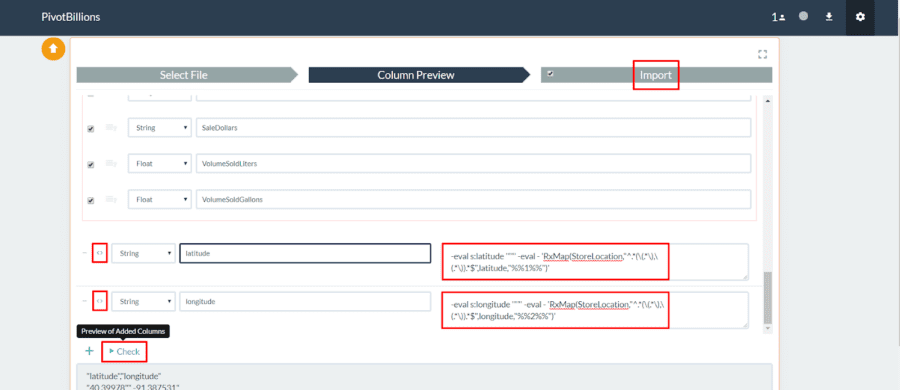Screen dimensions: 900x390
Task: Click the fullscreen expand icon
Action: pyautogui.click(x=762, y=55)
